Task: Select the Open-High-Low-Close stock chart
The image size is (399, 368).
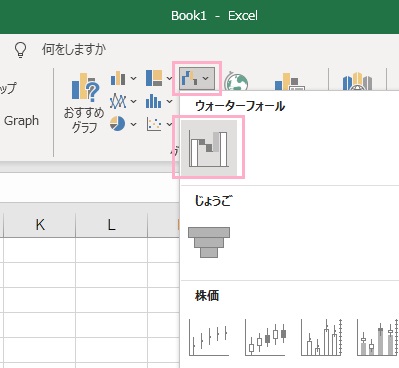Action: [x=265, y=337]
